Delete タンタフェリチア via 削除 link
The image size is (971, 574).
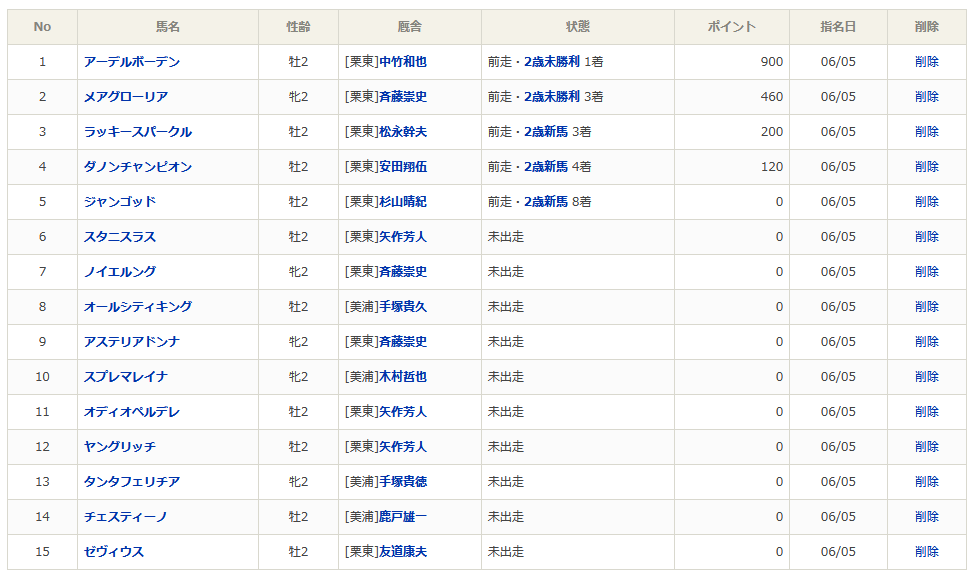click(927, 482)
